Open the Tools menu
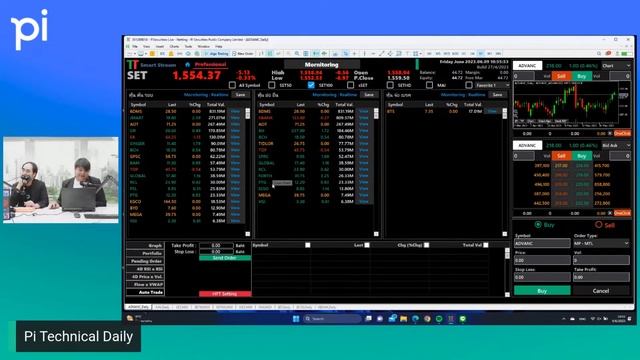Image resolution: width=640 pixels, height=360 pixels. [x=188, y=47]
